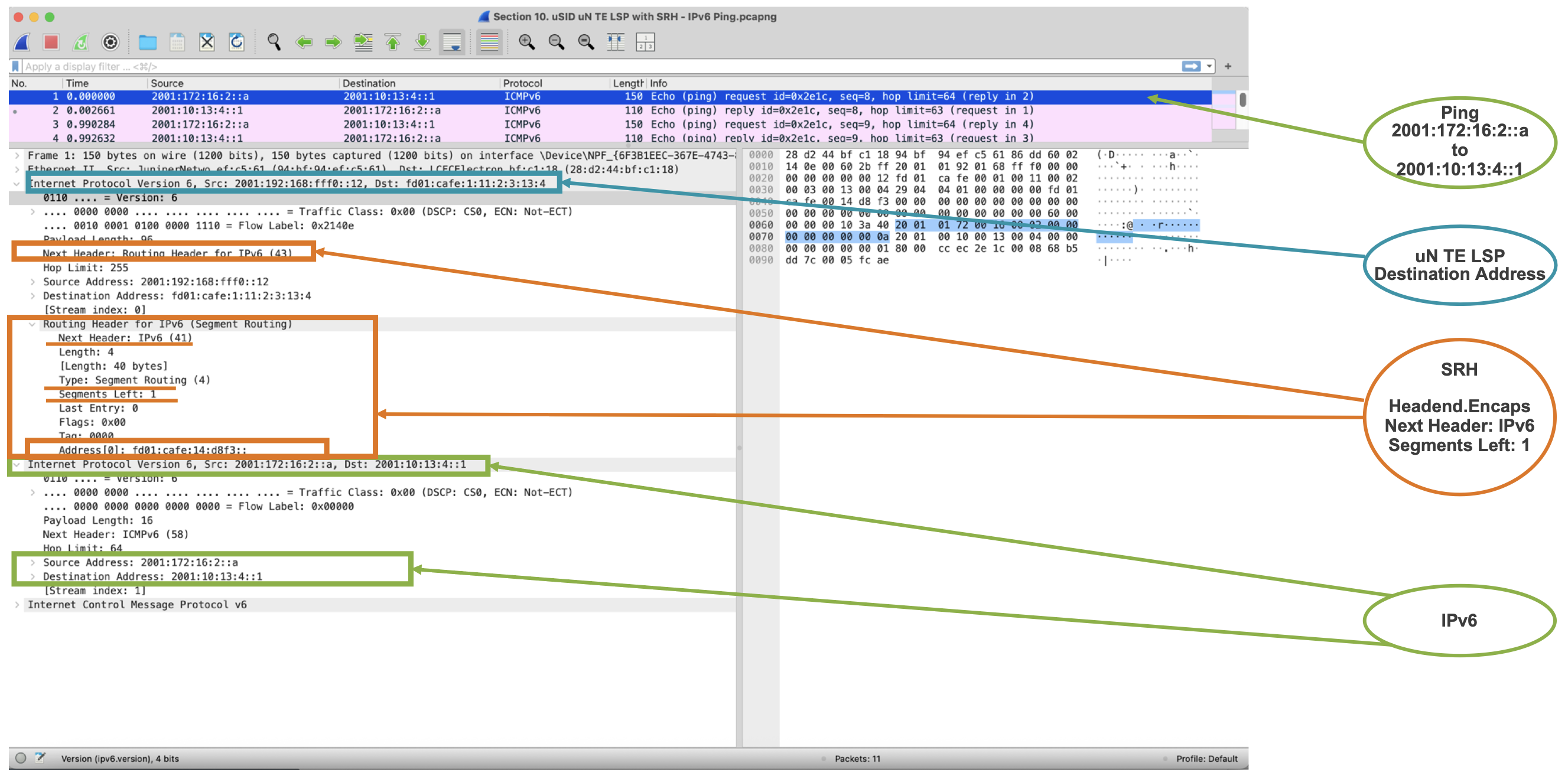
Task: Expand inner Traffic Class field after Flow Label 0x00000
Action: 32,493
